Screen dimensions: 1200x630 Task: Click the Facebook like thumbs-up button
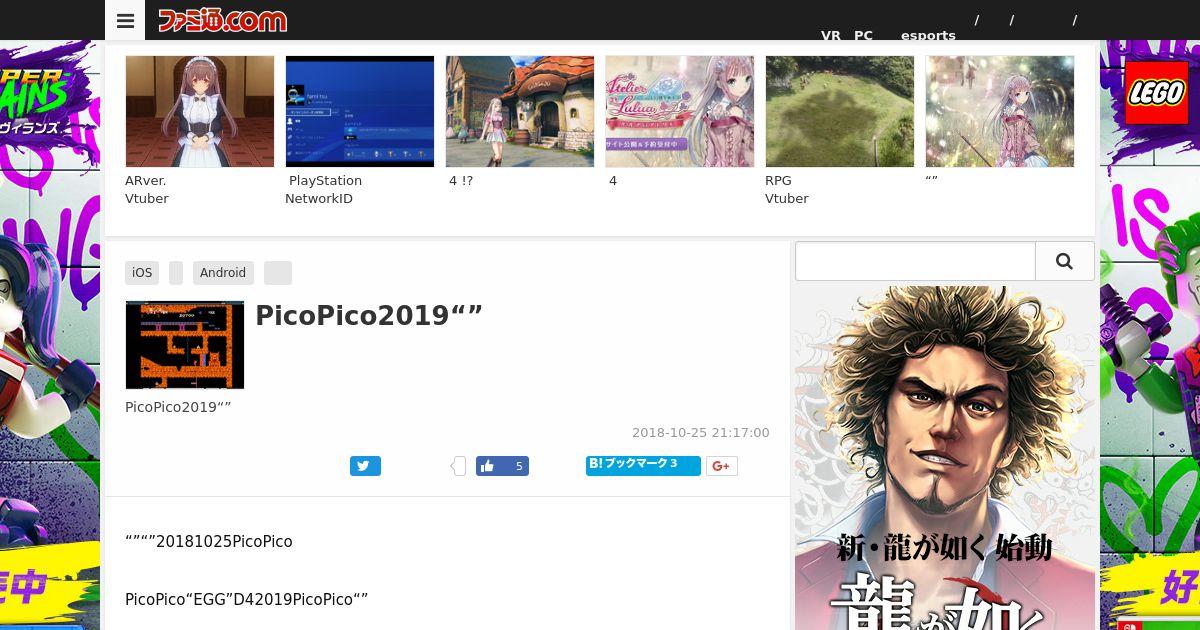[502, 466]
